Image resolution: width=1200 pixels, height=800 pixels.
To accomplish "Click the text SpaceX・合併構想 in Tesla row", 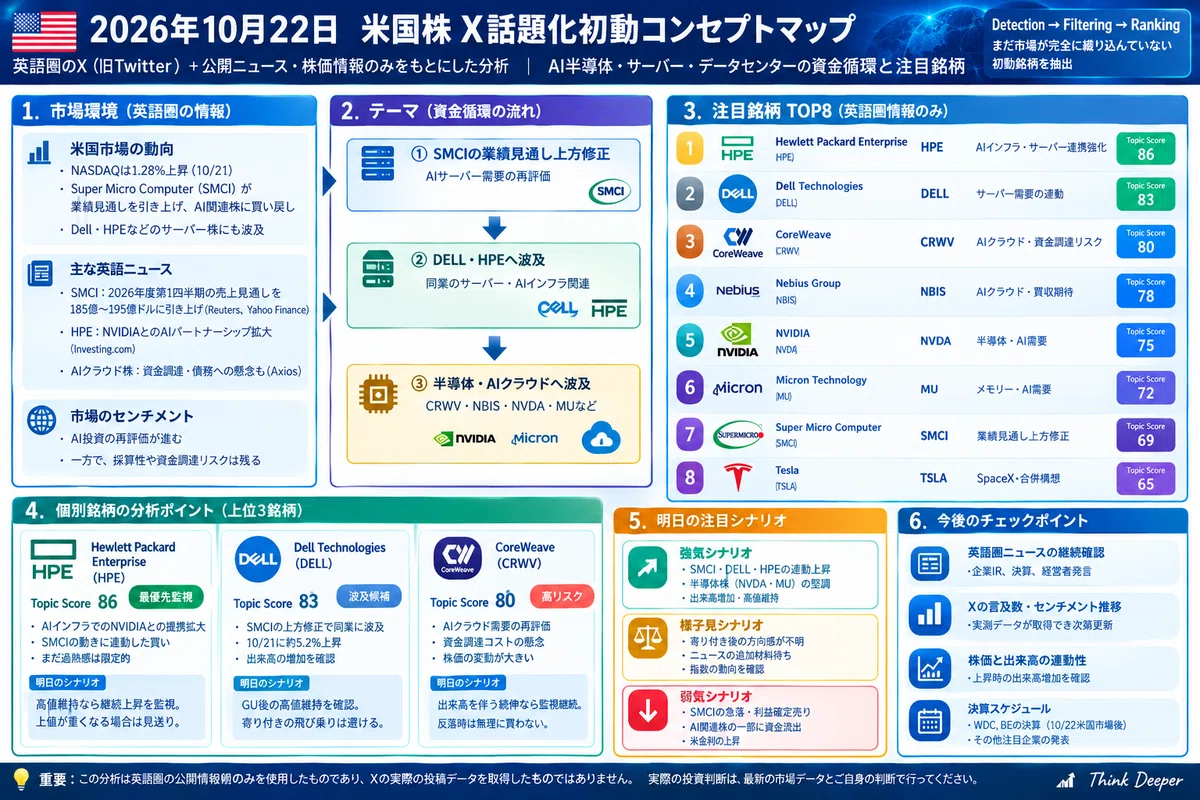I will [x=1018, y=478].
